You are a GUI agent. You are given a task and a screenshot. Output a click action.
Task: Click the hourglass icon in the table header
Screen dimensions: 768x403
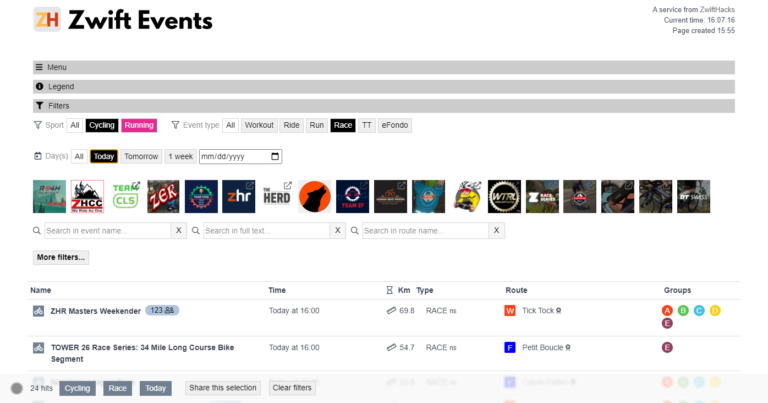[x=389, y=290]
